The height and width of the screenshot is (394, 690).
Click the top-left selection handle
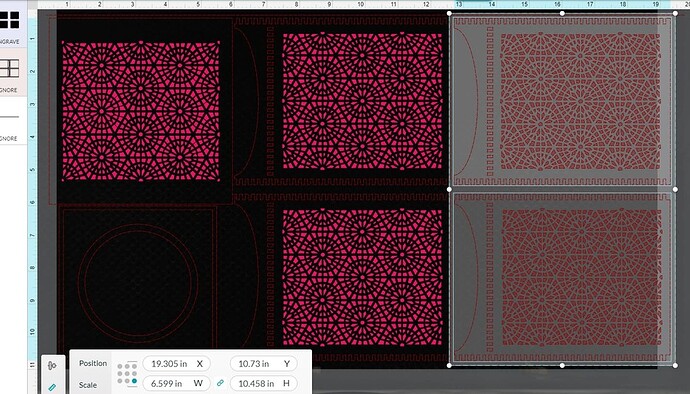point(449,13)
